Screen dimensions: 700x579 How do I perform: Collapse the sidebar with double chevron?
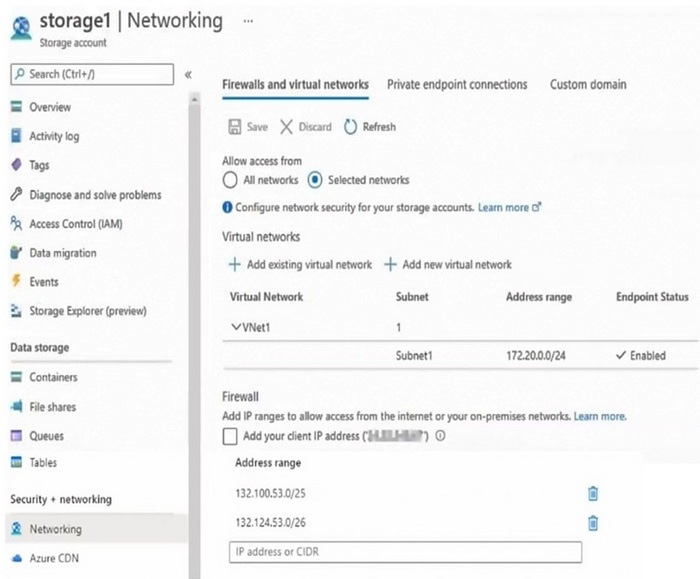point(188,75)
